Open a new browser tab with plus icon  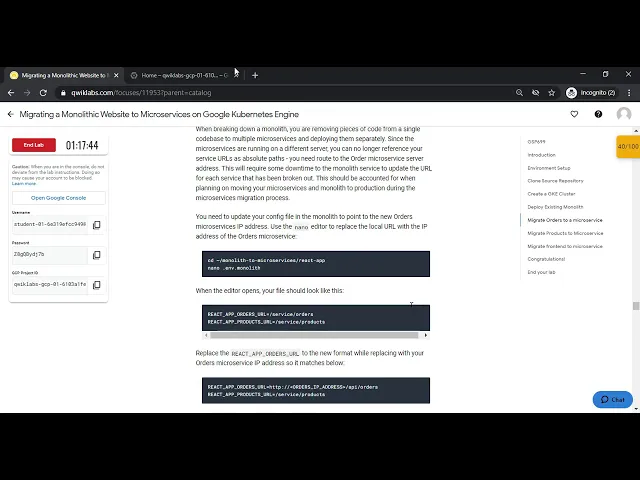pos(255,75)
